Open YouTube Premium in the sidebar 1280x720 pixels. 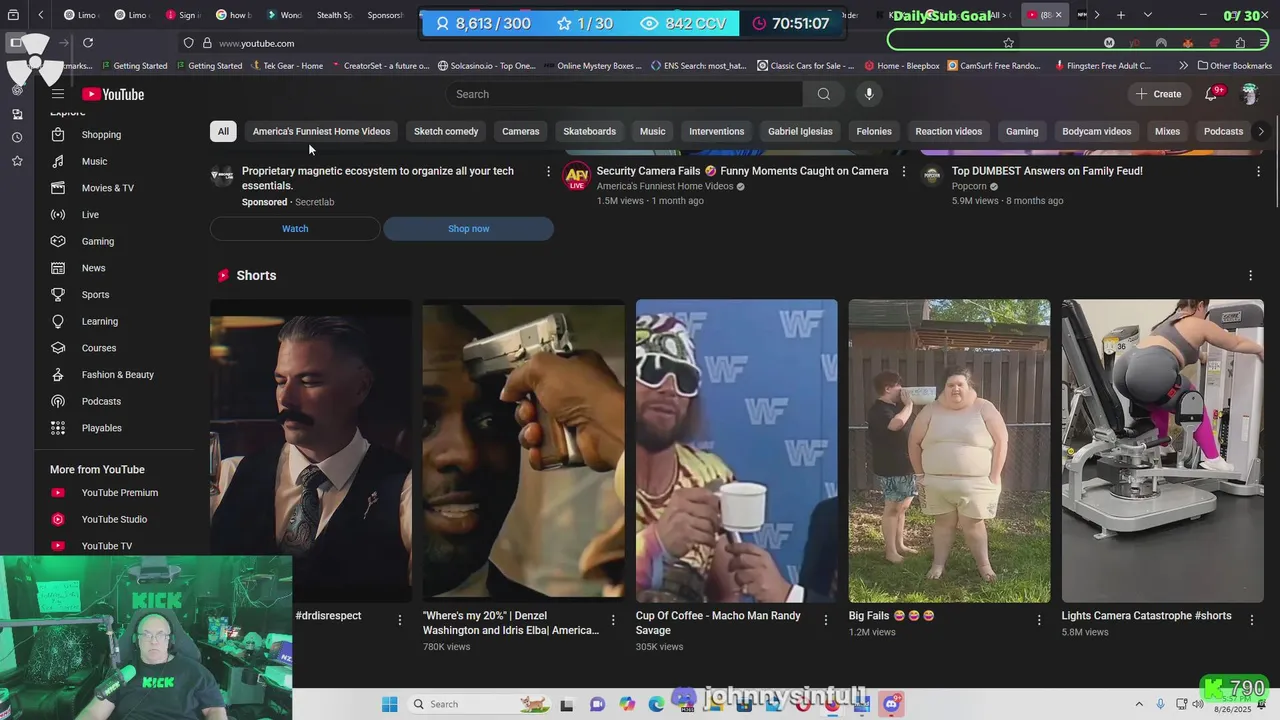[x=119, y=493]
